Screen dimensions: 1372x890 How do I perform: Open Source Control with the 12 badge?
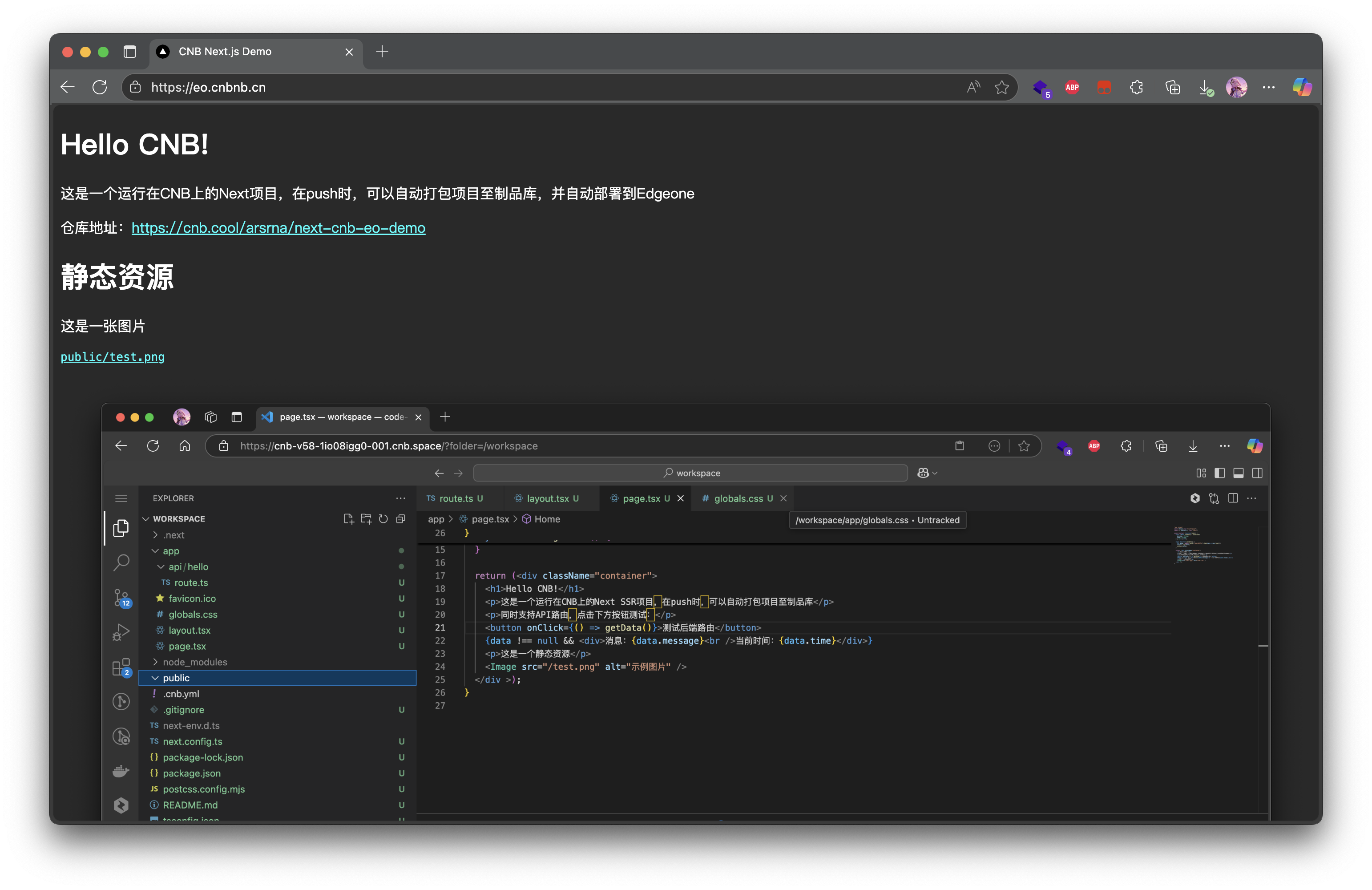point(121,598)
